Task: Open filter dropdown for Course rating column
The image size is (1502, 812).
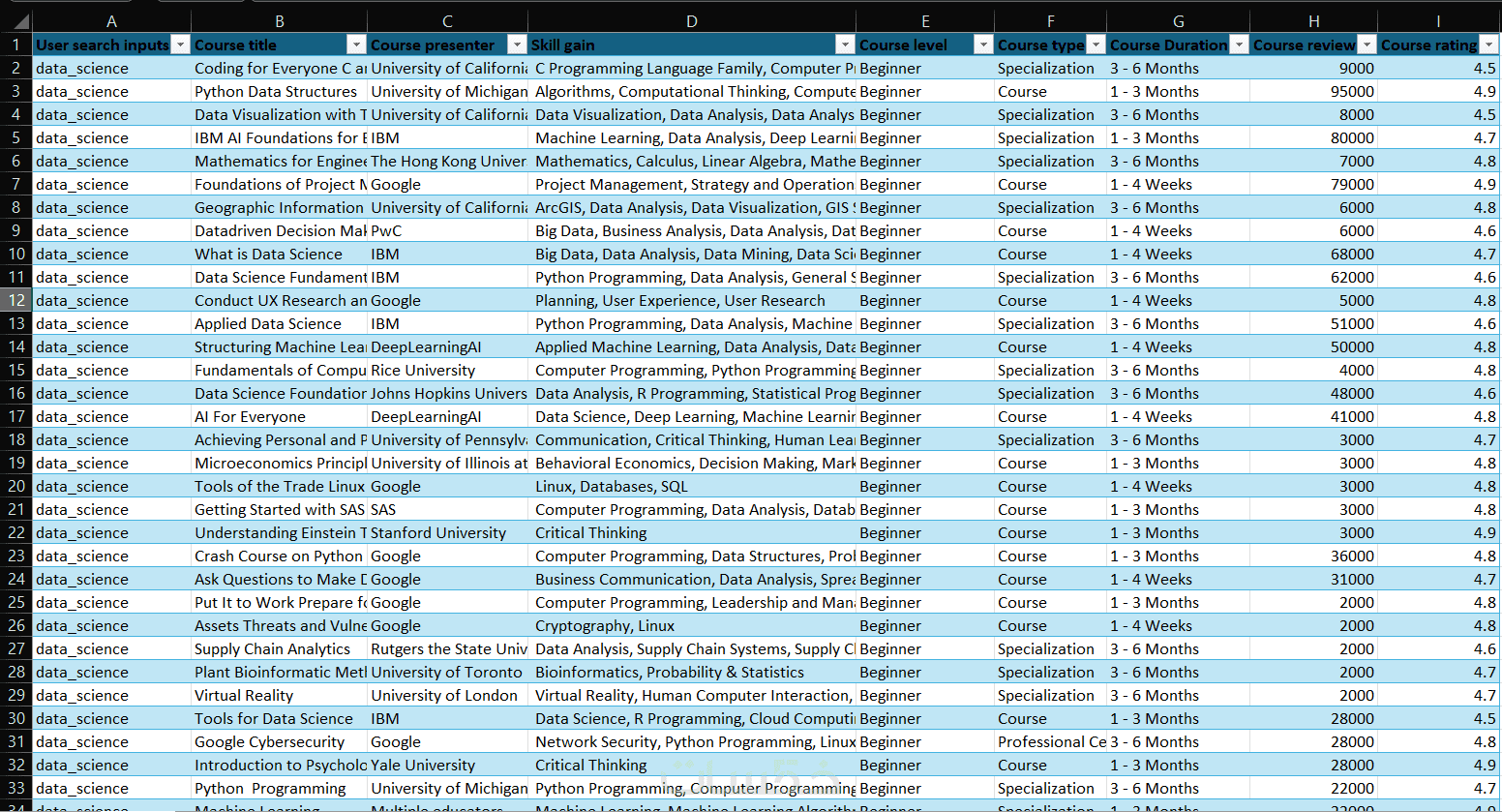Action: 1489,45
